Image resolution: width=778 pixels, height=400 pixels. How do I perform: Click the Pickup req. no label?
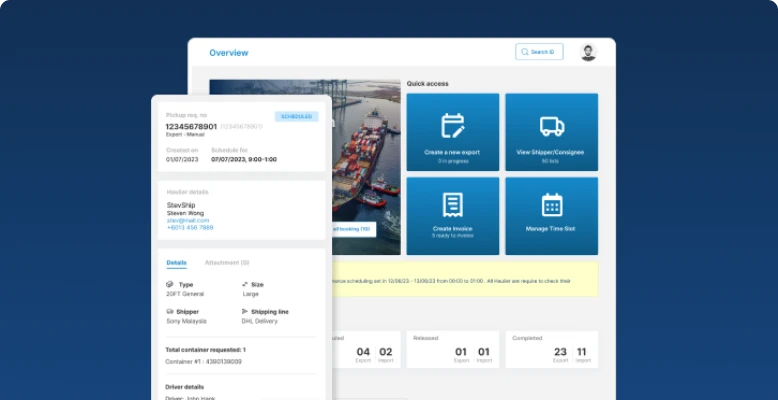(x=186, y=115)
